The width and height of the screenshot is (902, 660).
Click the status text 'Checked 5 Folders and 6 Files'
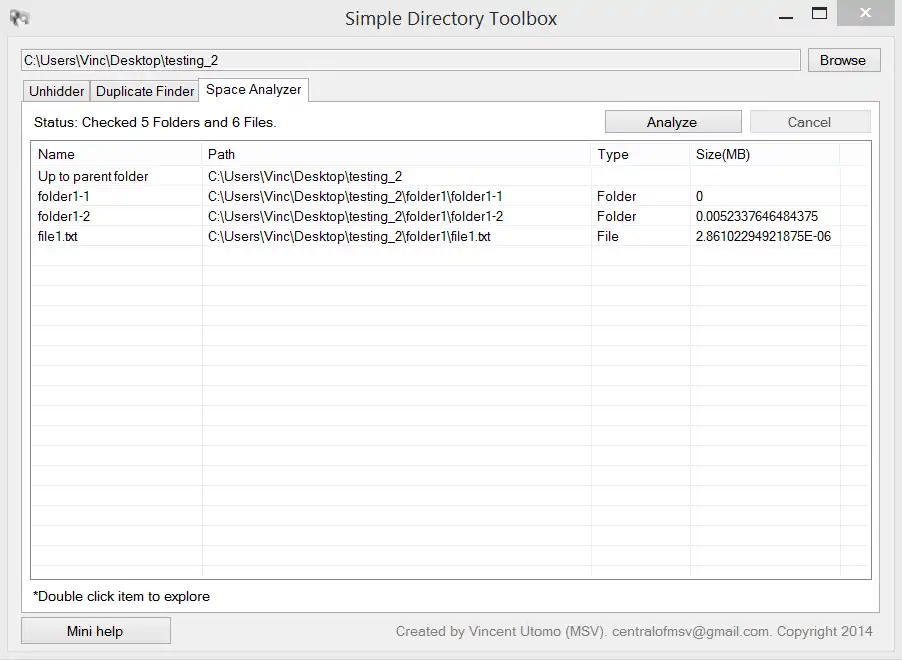click(179, 123)
